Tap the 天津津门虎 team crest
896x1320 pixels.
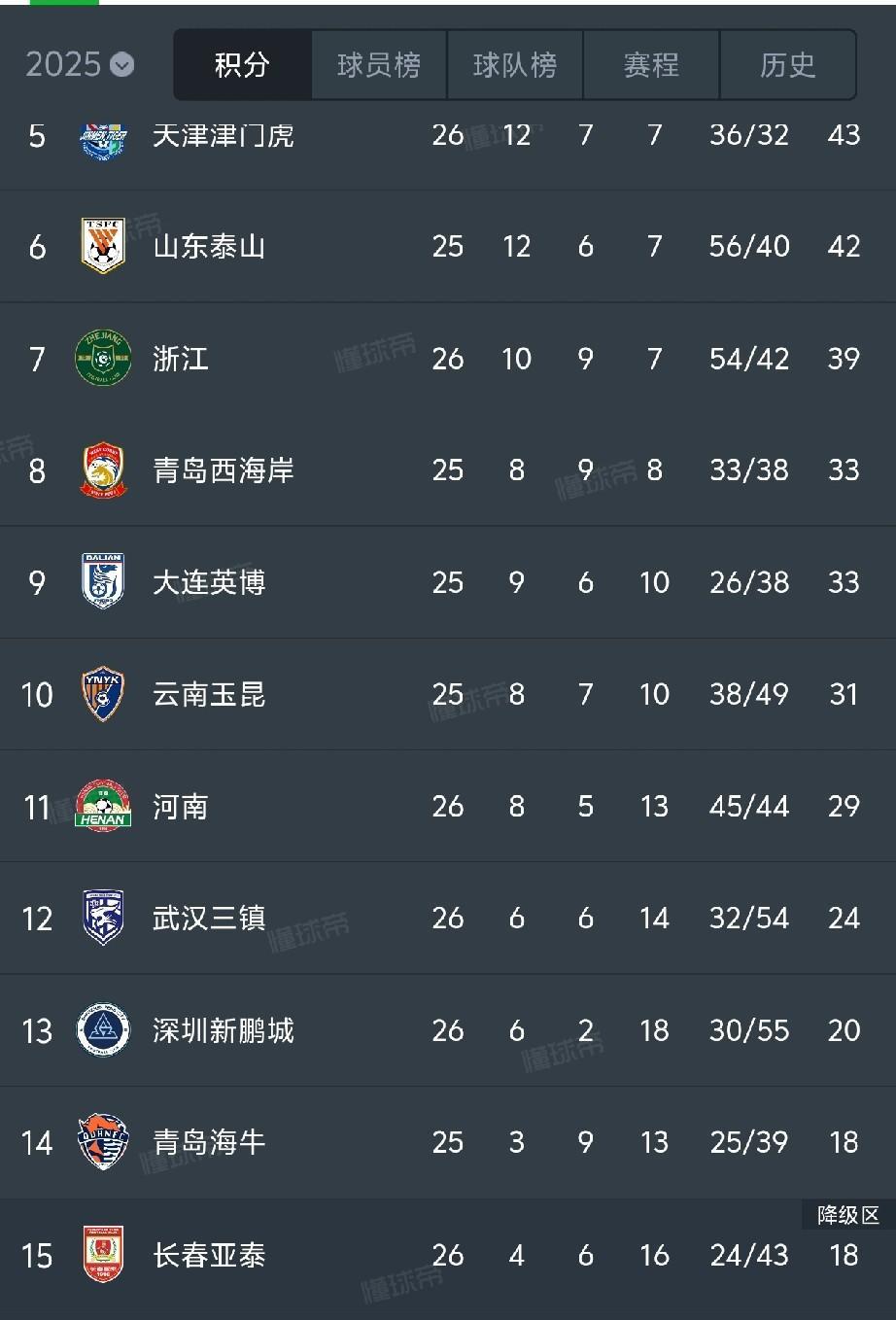click(103, 136)
